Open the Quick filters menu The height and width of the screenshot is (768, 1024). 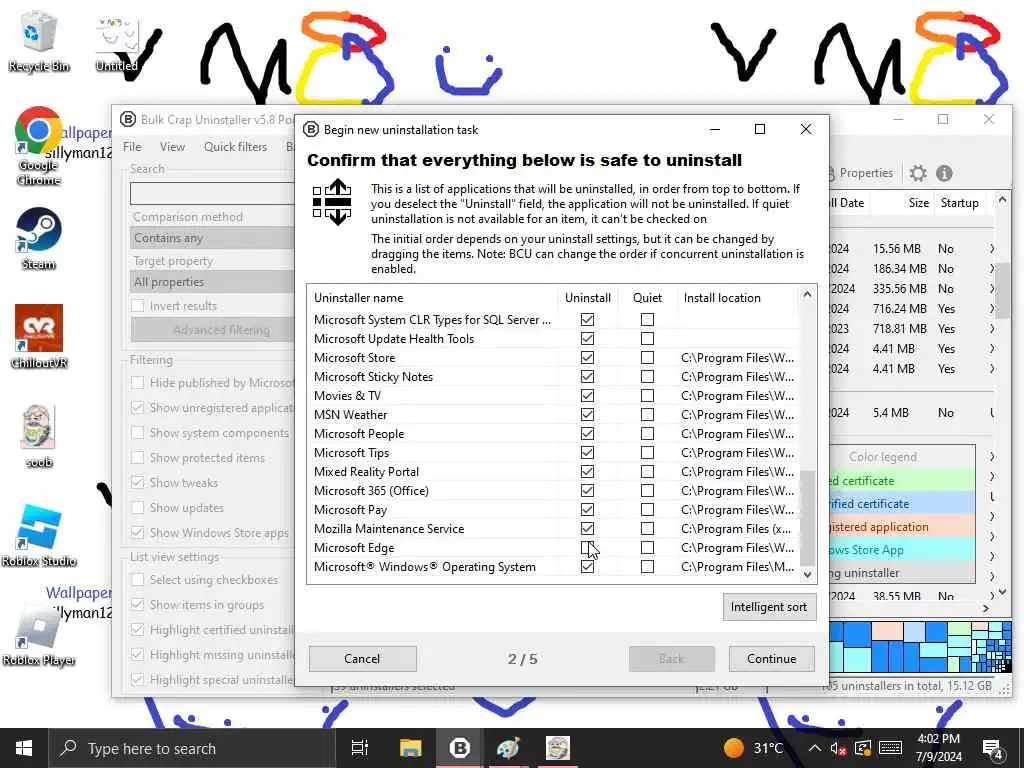[x=235, y=147]
